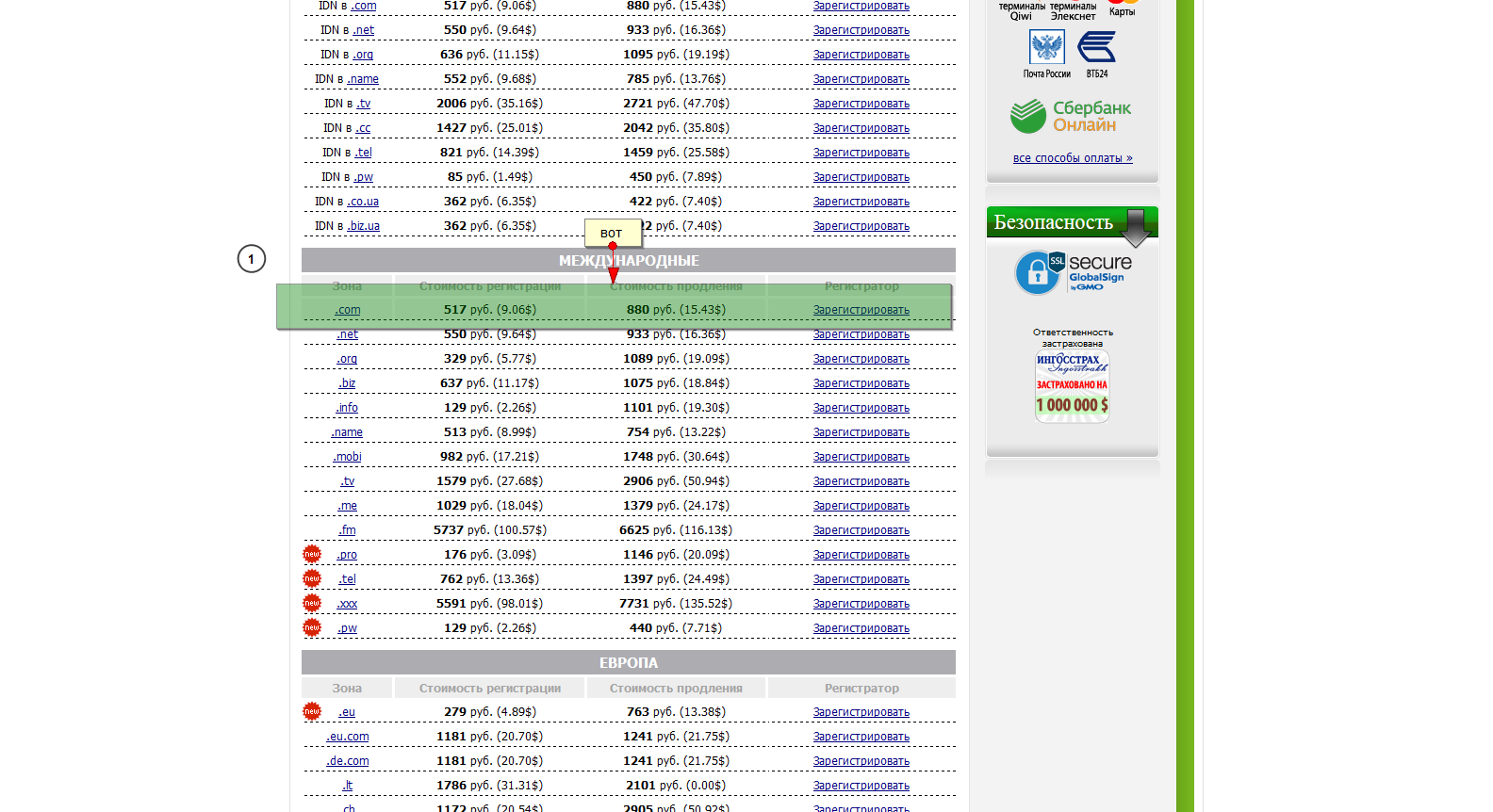The width and height of the screenshot is (1493, 812).
Task: Click the Регистратор header under ЕВРОПА
Action: pyautogui.click(x=861, y=689)
